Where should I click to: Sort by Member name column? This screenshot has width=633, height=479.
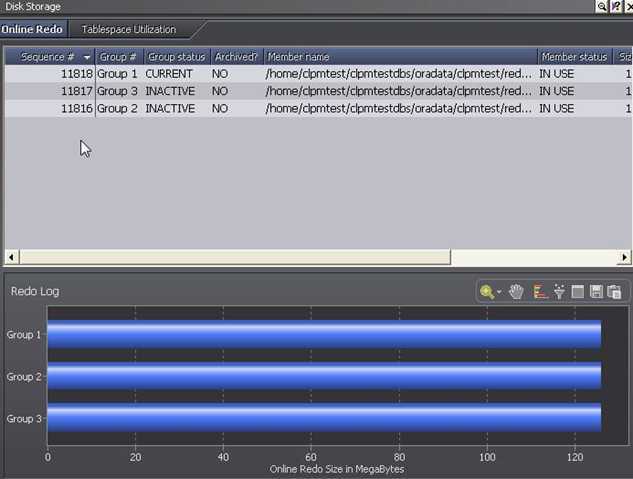[x=400, y=57]
